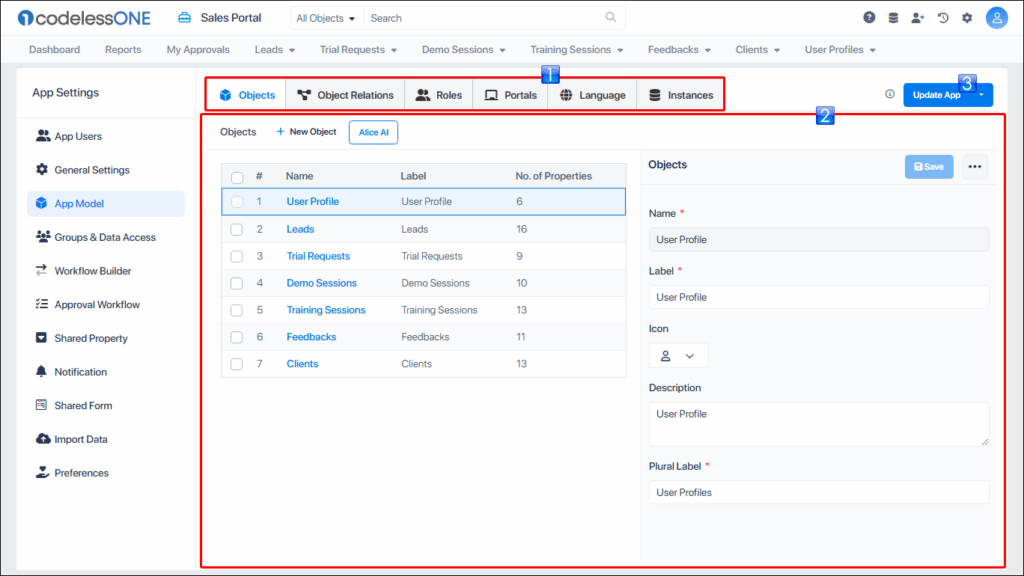
Task: Select the add-user icon in header
Action: (x=916, y=17)
